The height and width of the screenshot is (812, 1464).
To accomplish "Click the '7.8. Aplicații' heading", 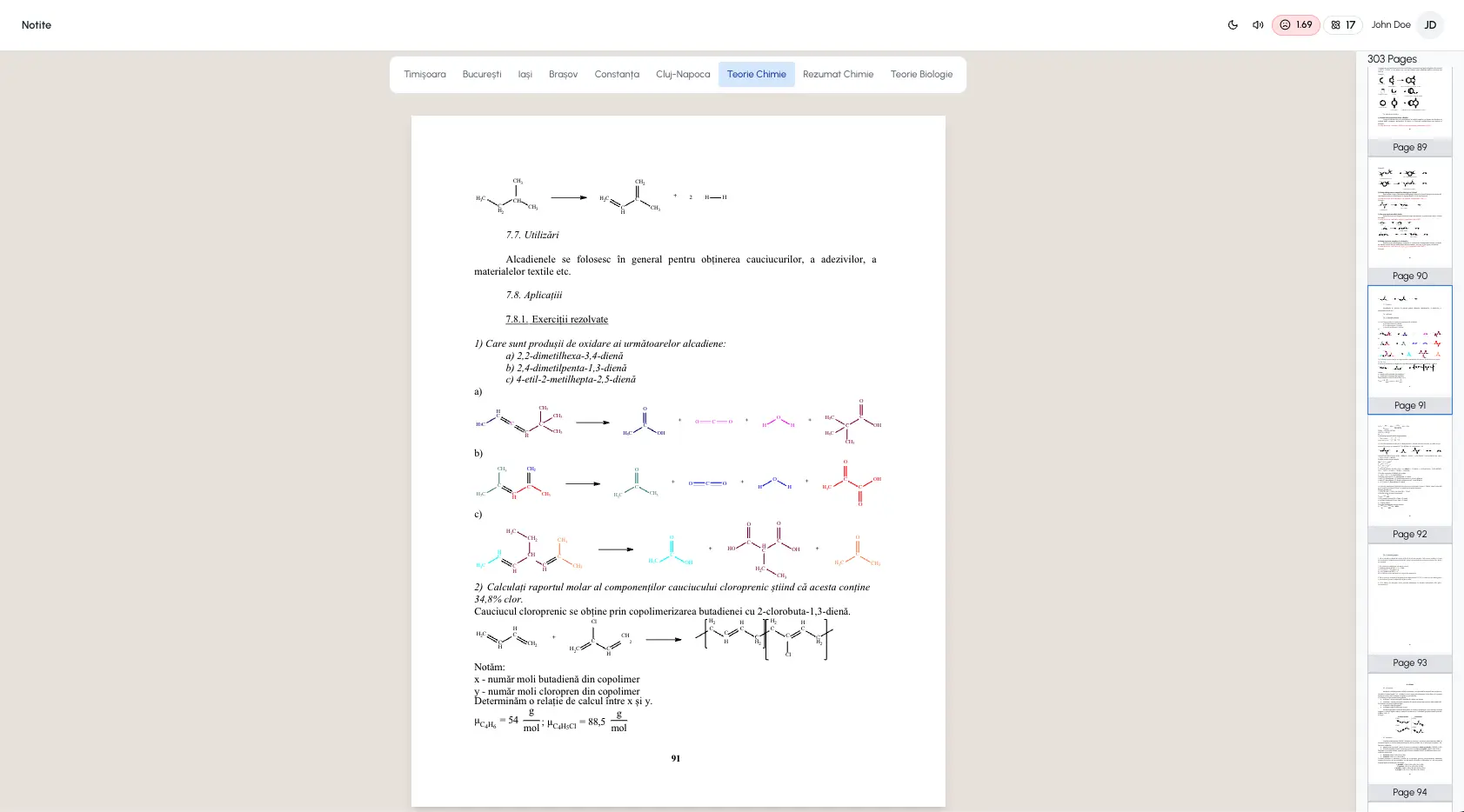I will pyautogui.click(x=534, y=295).
